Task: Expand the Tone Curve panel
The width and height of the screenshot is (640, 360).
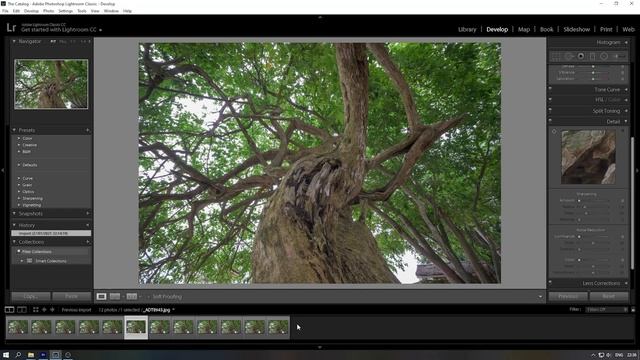Action: pyautogui.click(x=627, y=90)
